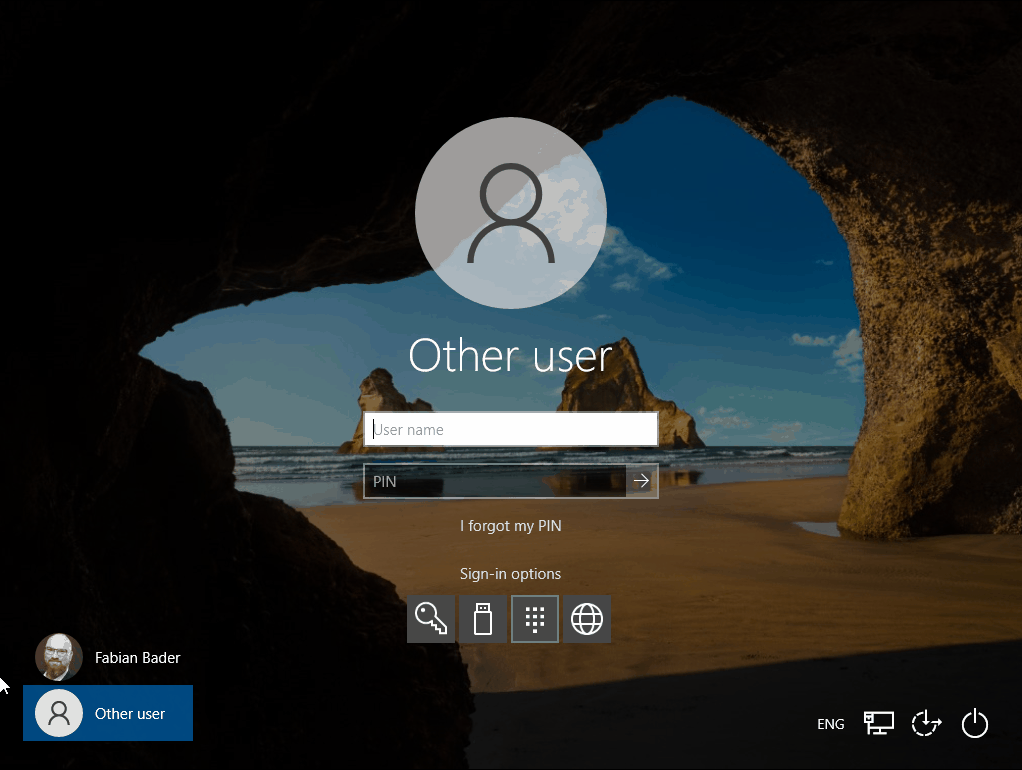Pick the web sign-in globe option
The image size is (1022, 770).
(x=586, y=618)
